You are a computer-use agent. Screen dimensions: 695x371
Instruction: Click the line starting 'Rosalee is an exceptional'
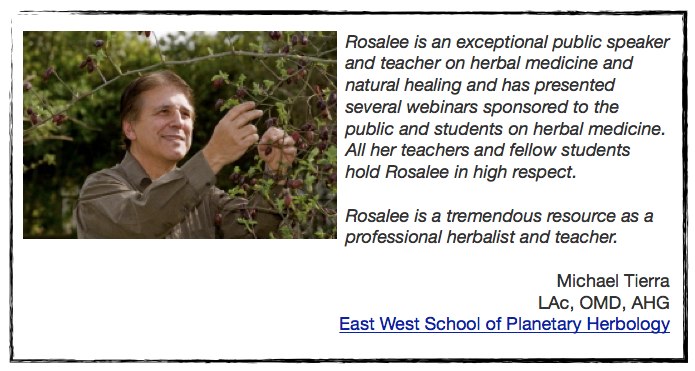click(x=507, y=42)
